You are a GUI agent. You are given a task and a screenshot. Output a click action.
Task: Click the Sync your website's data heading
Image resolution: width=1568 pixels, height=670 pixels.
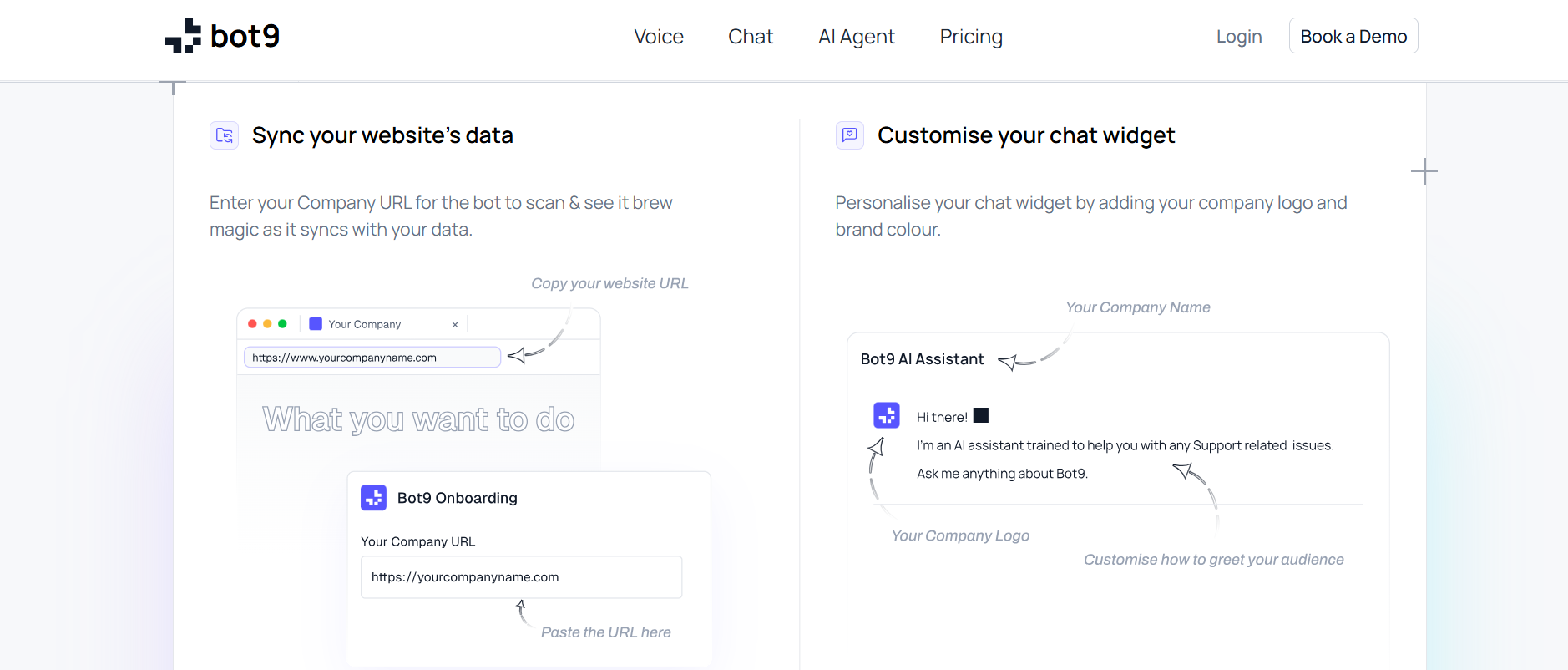point(382,135)
